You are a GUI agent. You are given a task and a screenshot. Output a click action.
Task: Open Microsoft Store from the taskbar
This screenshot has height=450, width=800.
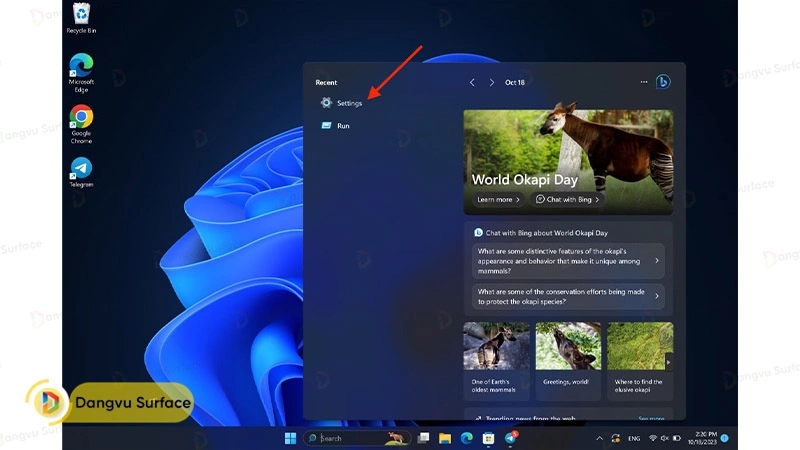(488, 438)
